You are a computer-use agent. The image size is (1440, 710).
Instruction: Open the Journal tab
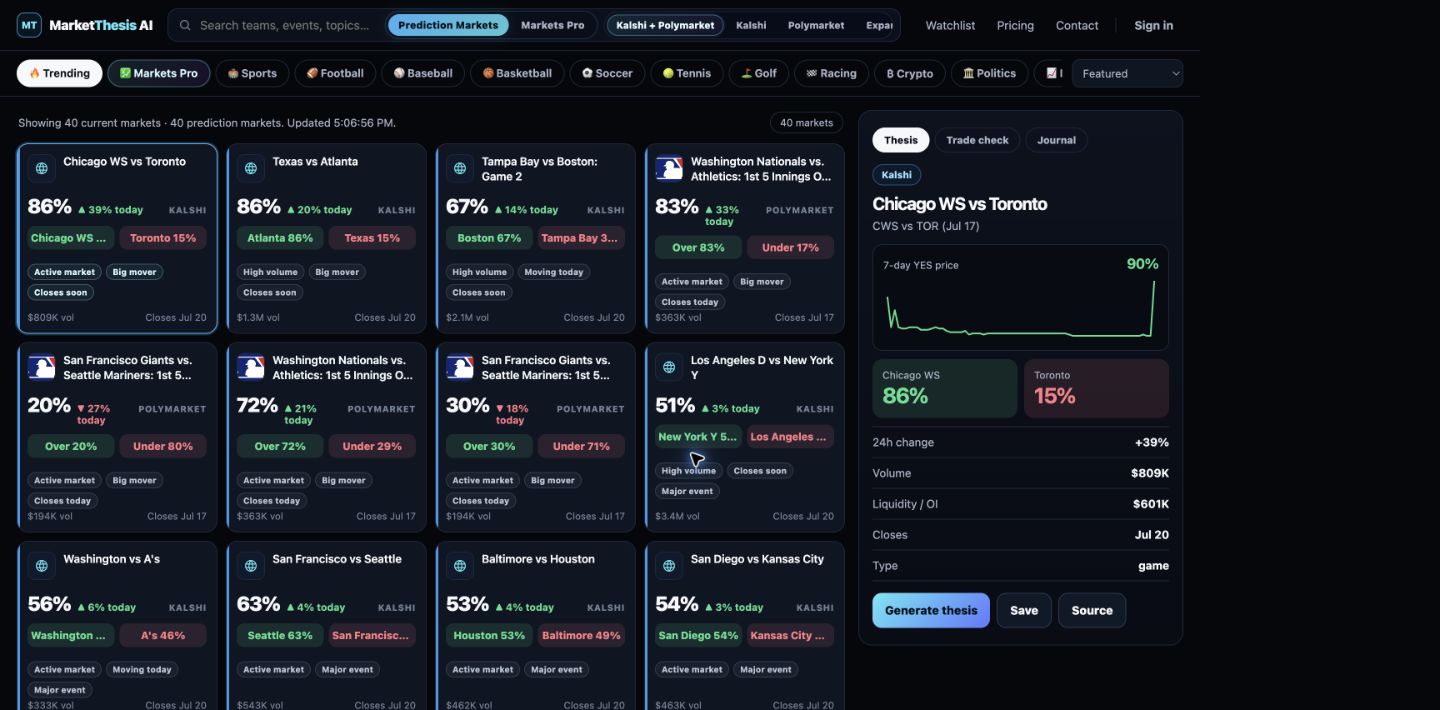(x=1056, y=140)
